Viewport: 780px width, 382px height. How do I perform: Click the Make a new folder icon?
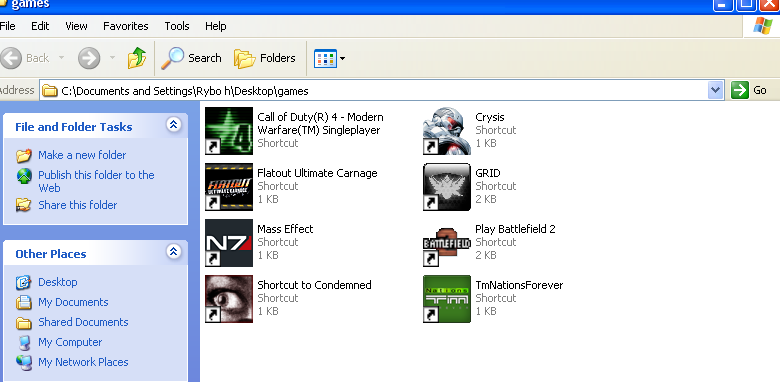[x=24, y=156]
